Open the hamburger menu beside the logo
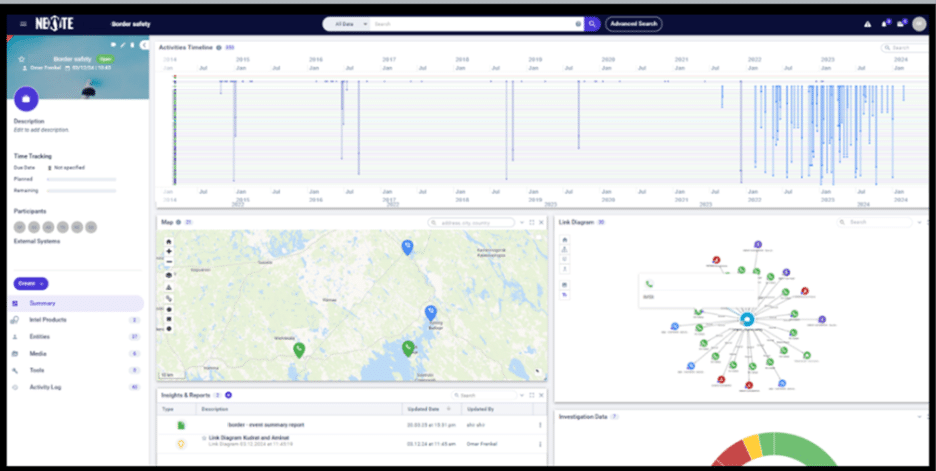 point(23,23)
